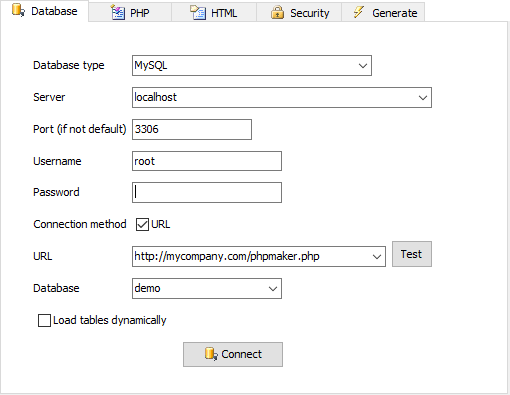Enable Load tables dynamically checkbox
Image resolution: width=510 pixels, height=395 pixels.
coord(44,320)
